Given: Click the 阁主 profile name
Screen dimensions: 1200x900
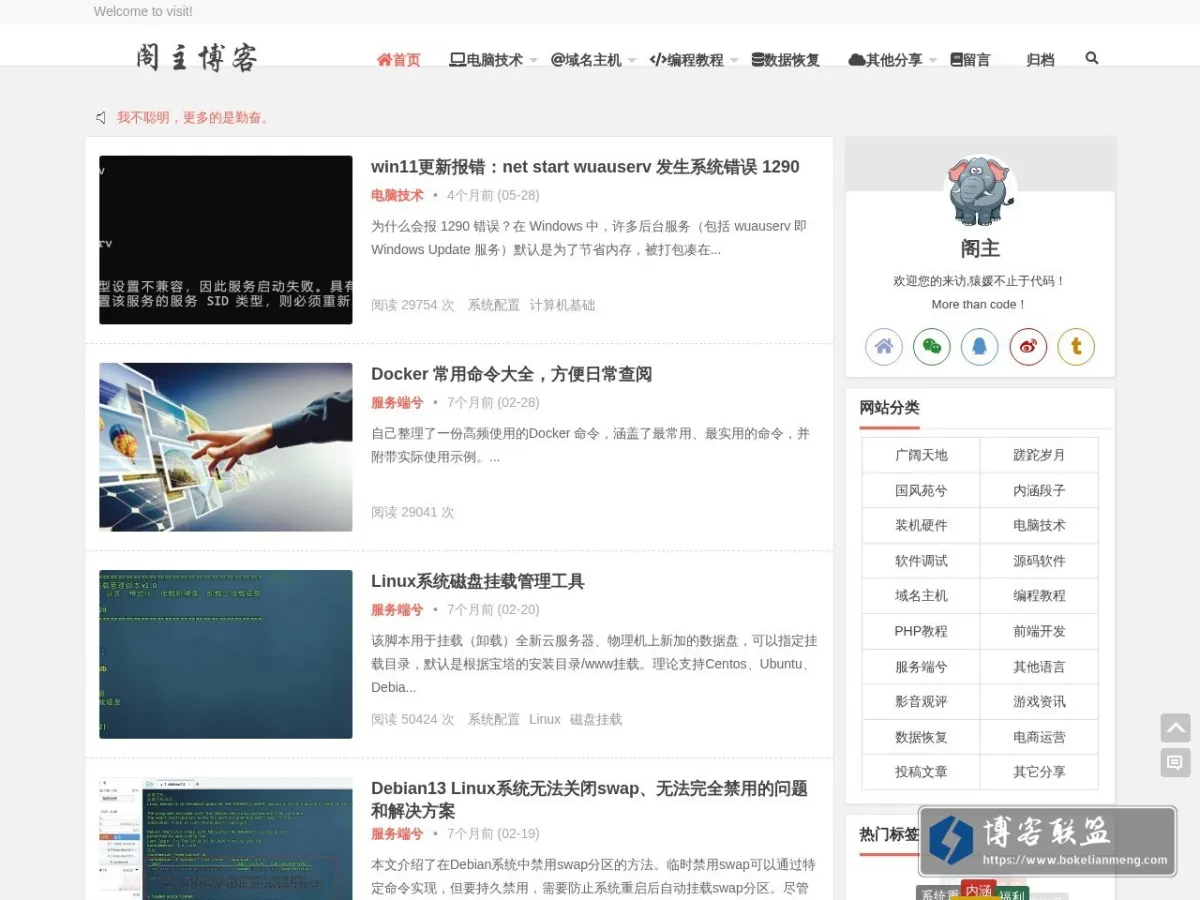Looking at the screenshot, I should 980,249.
